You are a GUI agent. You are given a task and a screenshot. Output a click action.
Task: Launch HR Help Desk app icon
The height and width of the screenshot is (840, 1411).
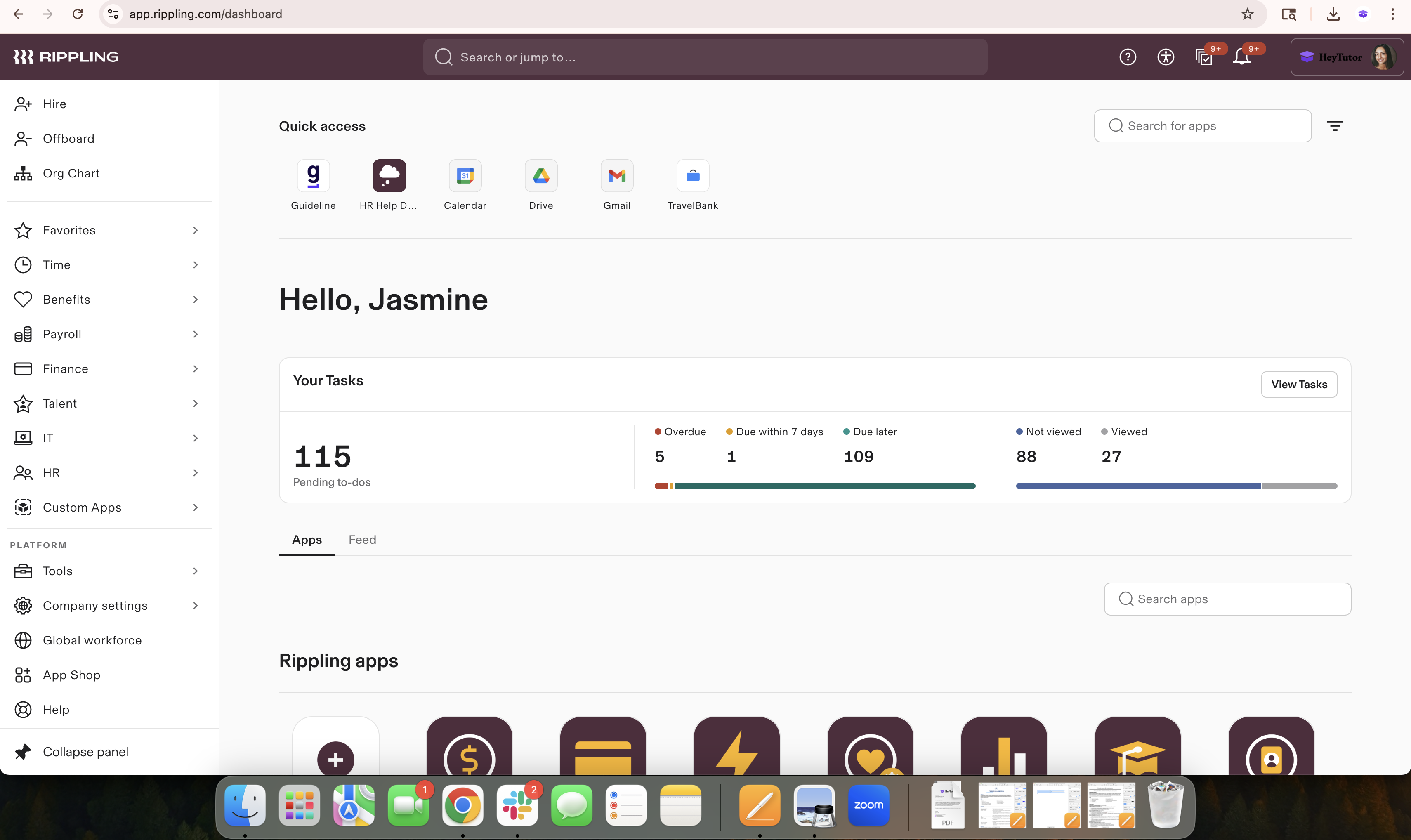tap(389, 175)
